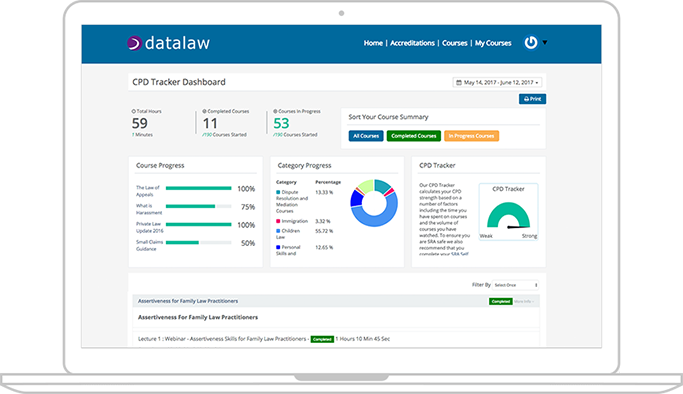683x394 pixels.
Task: Click the CPD Tracker strength gauge
Action: 508,215
